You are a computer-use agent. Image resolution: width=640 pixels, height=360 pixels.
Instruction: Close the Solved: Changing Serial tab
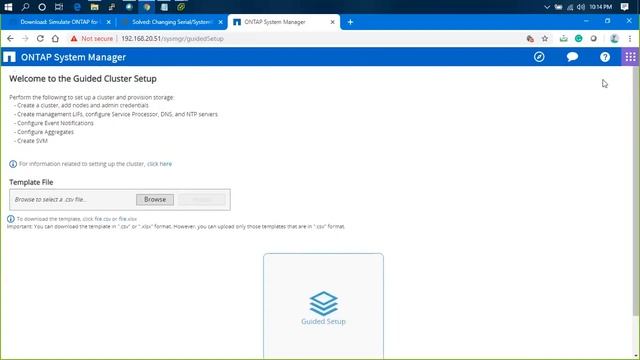pos(220,22)
